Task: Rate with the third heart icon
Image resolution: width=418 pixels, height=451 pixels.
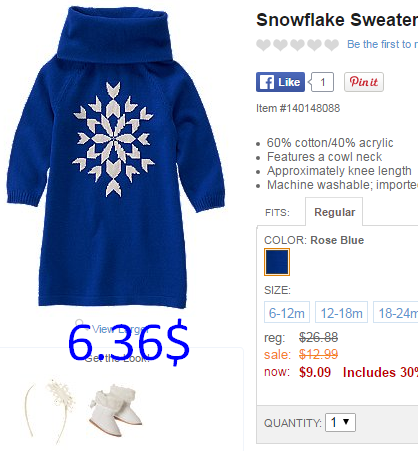Action: (x=297, y=45)
